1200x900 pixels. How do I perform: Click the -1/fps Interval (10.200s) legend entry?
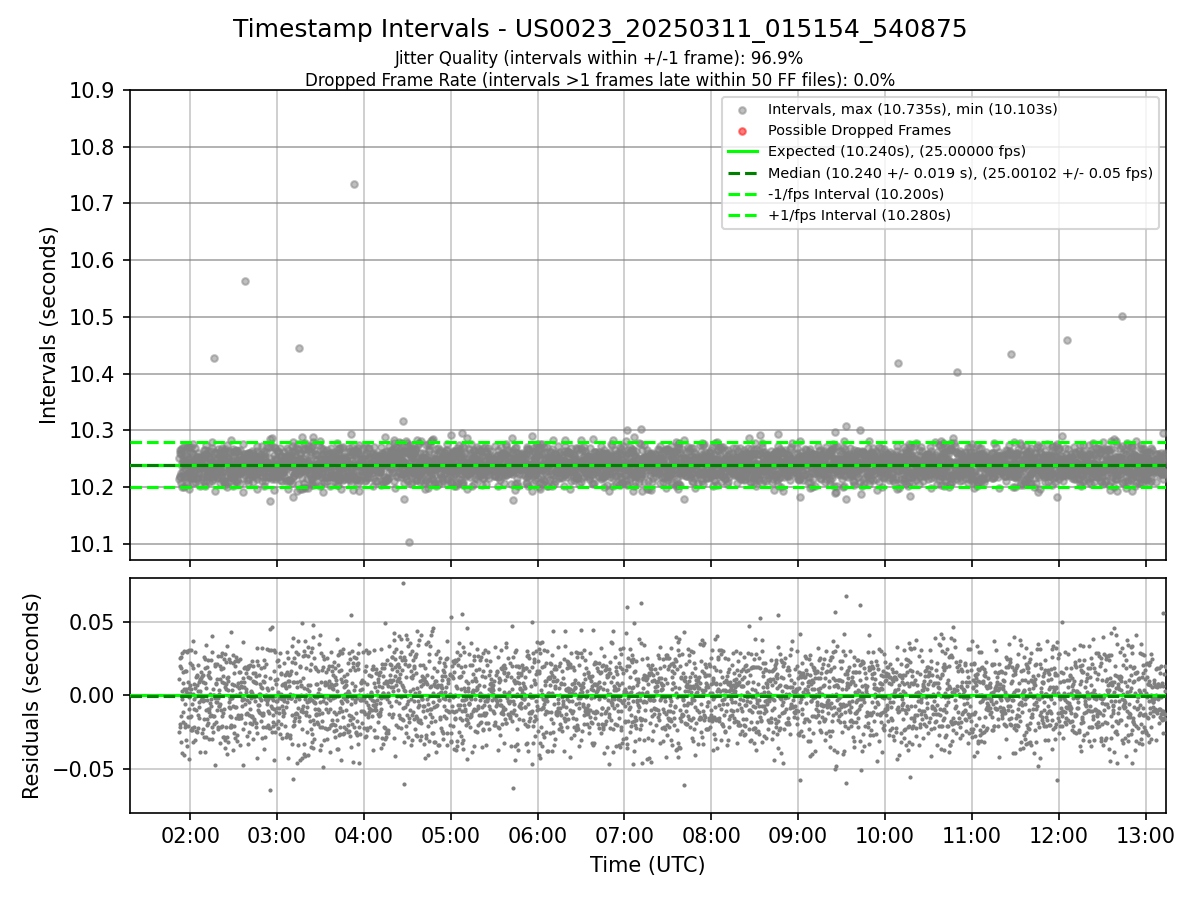[855, 194]
